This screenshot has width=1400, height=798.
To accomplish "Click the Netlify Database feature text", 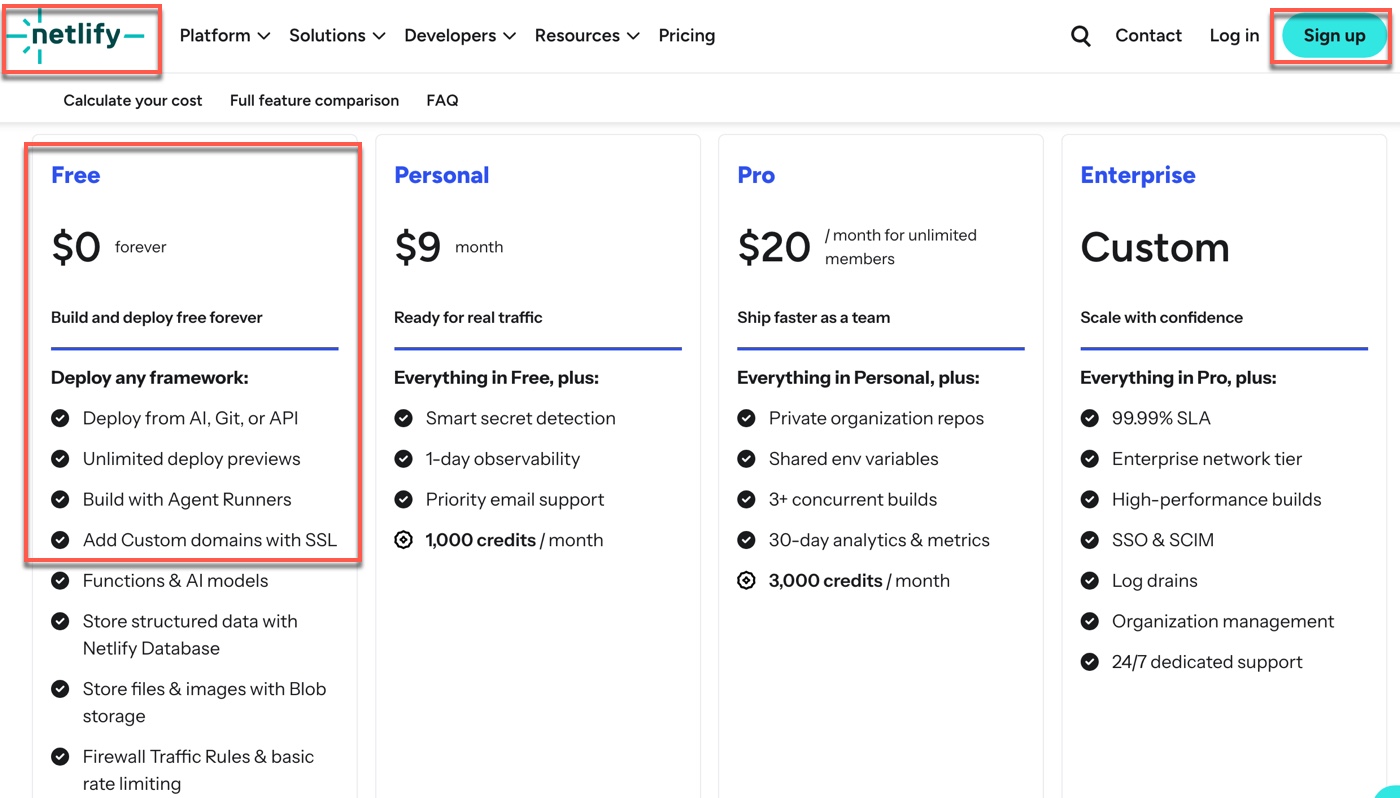I will click(x=190, y=635).
